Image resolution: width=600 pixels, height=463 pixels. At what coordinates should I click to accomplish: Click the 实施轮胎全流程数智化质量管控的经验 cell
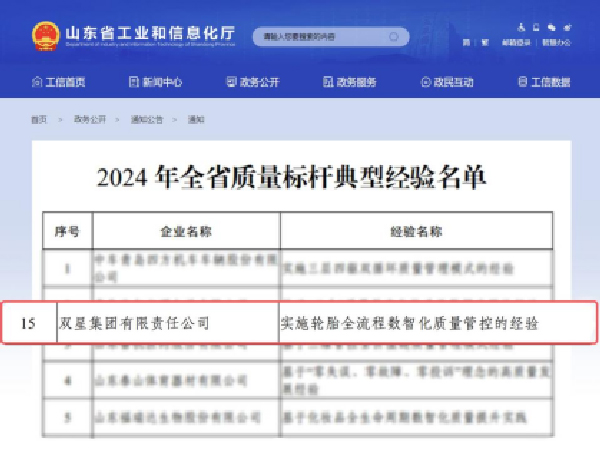(x=437, y=323)
